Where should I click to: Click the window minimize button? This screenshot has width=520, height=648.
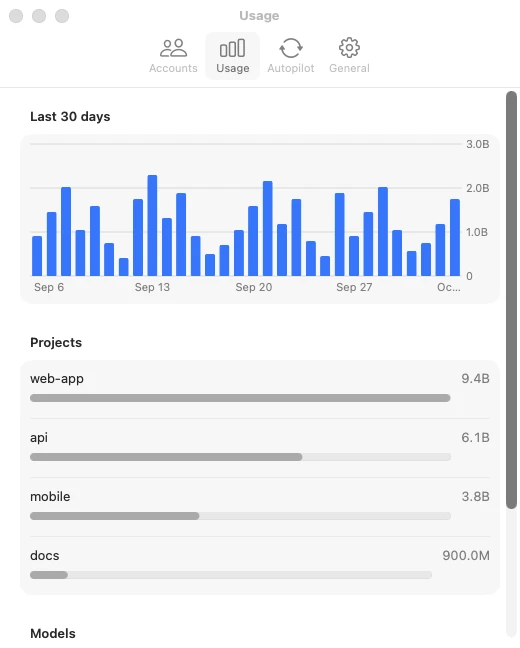pos(39,16)
